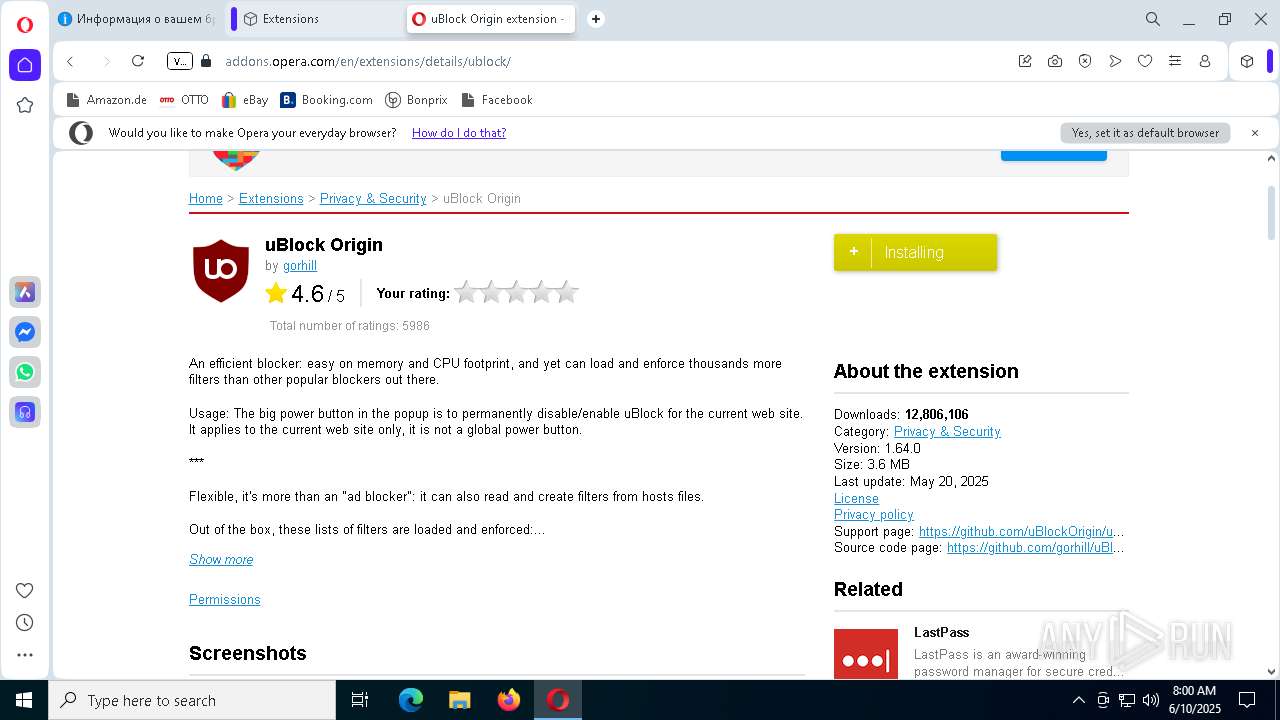
Task: Go to Home breadcrumb link
Action: (206, 198)
